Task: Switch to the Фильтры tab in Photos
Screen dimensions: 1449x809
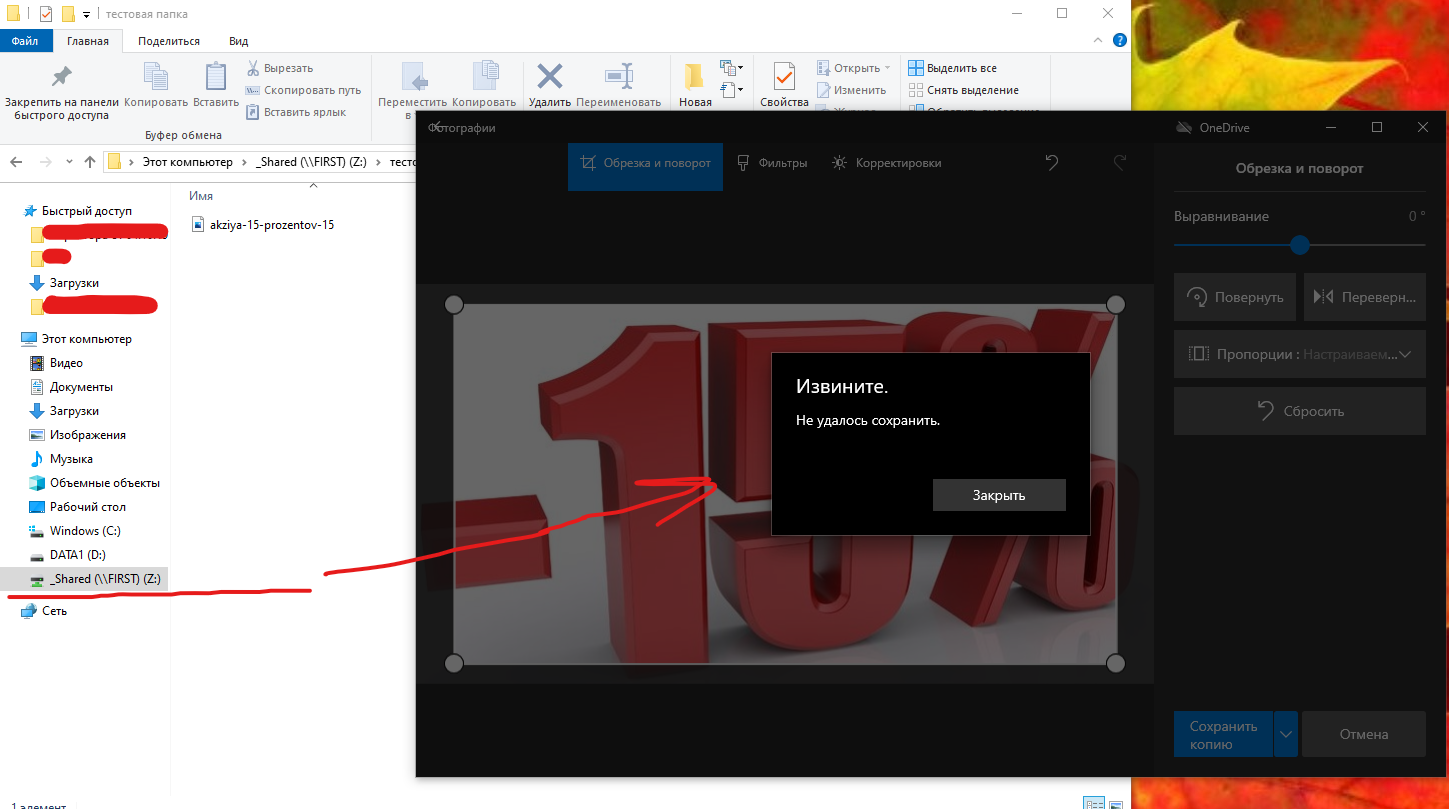Action: click(x=772, y=163)
